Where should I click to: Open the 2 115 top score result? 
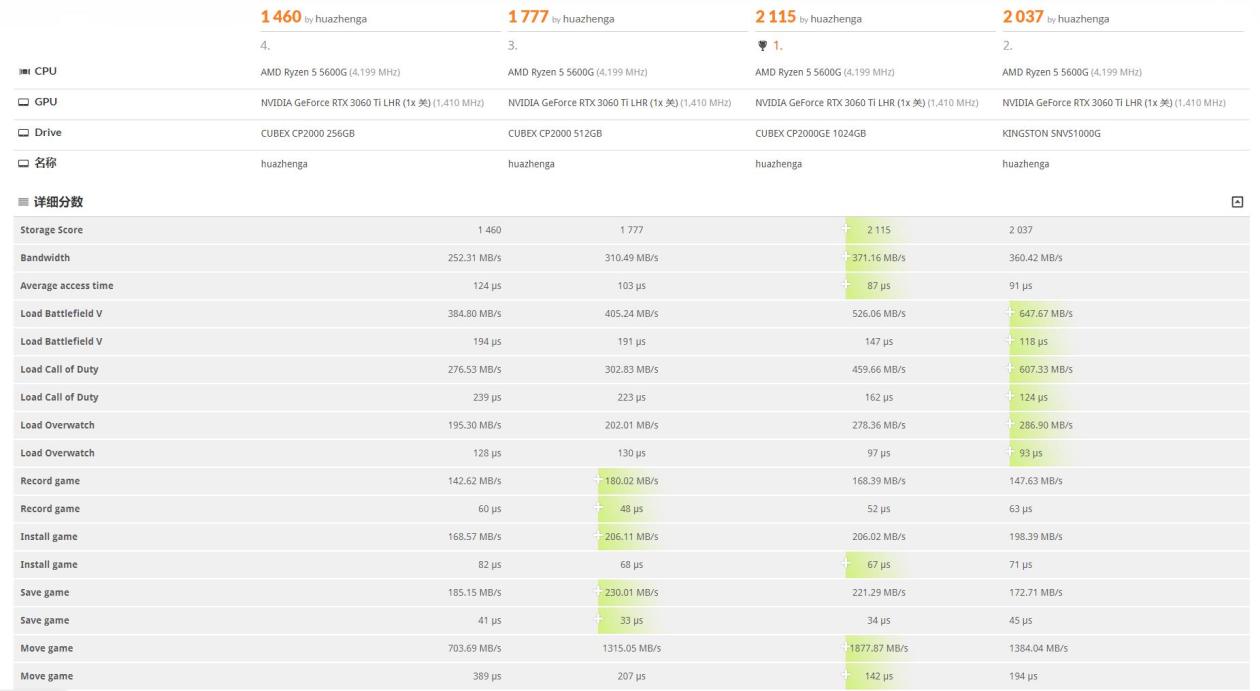775,17
